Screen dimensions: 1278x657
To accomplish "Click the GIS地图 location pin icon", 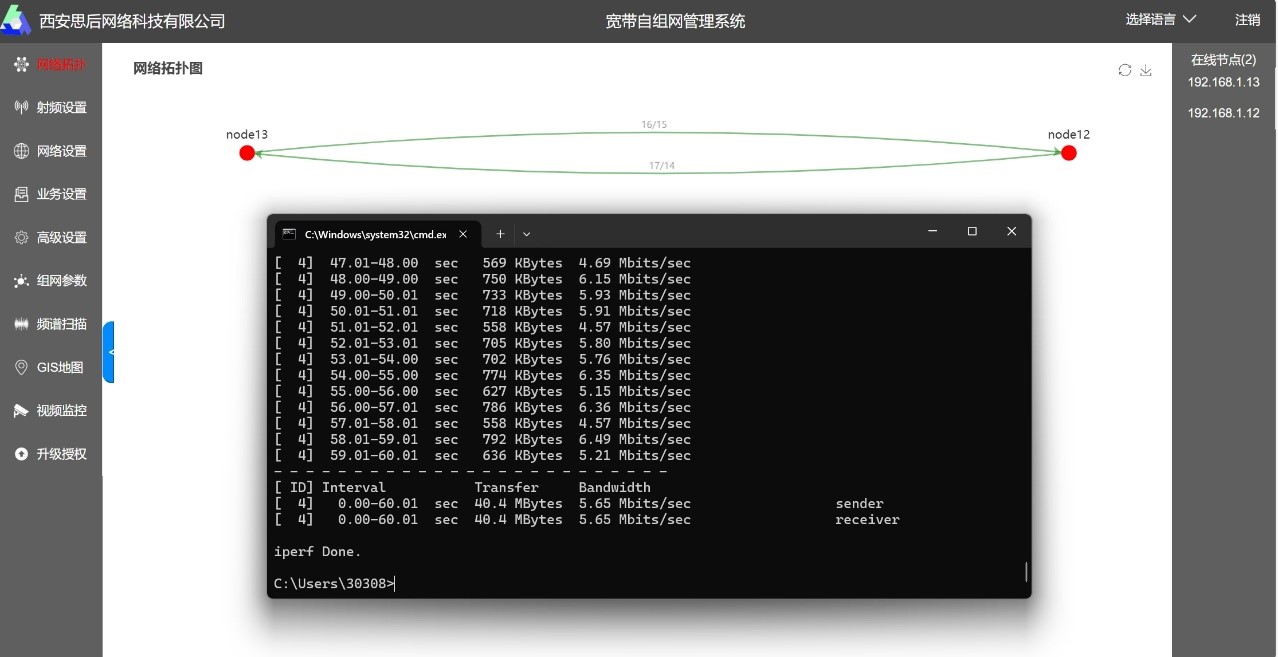I will [21, 367].
